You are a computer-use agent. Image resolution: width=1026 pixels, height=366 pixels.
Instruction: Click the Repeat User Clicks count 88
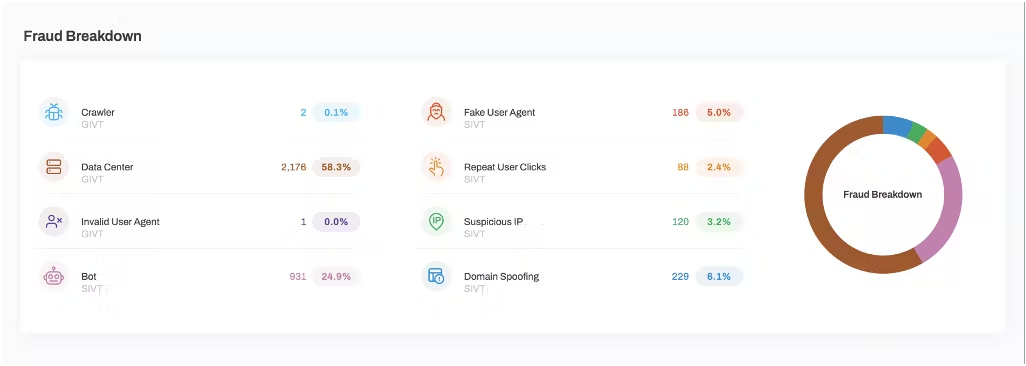(683, 167)
